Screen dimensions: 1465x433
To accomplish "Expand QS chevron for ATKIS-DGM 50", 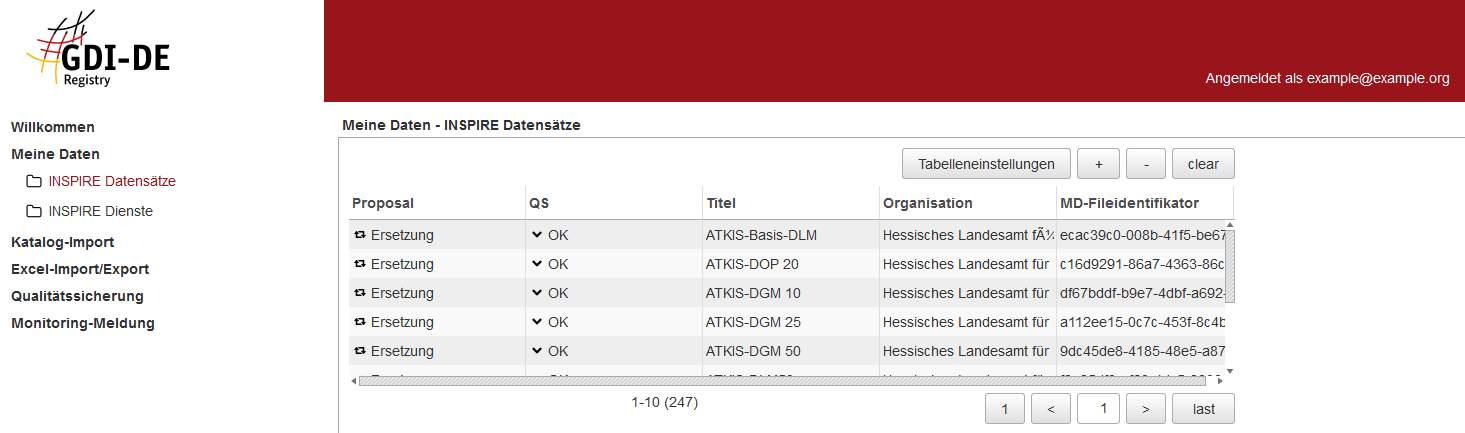I will [x=537, y=352].
